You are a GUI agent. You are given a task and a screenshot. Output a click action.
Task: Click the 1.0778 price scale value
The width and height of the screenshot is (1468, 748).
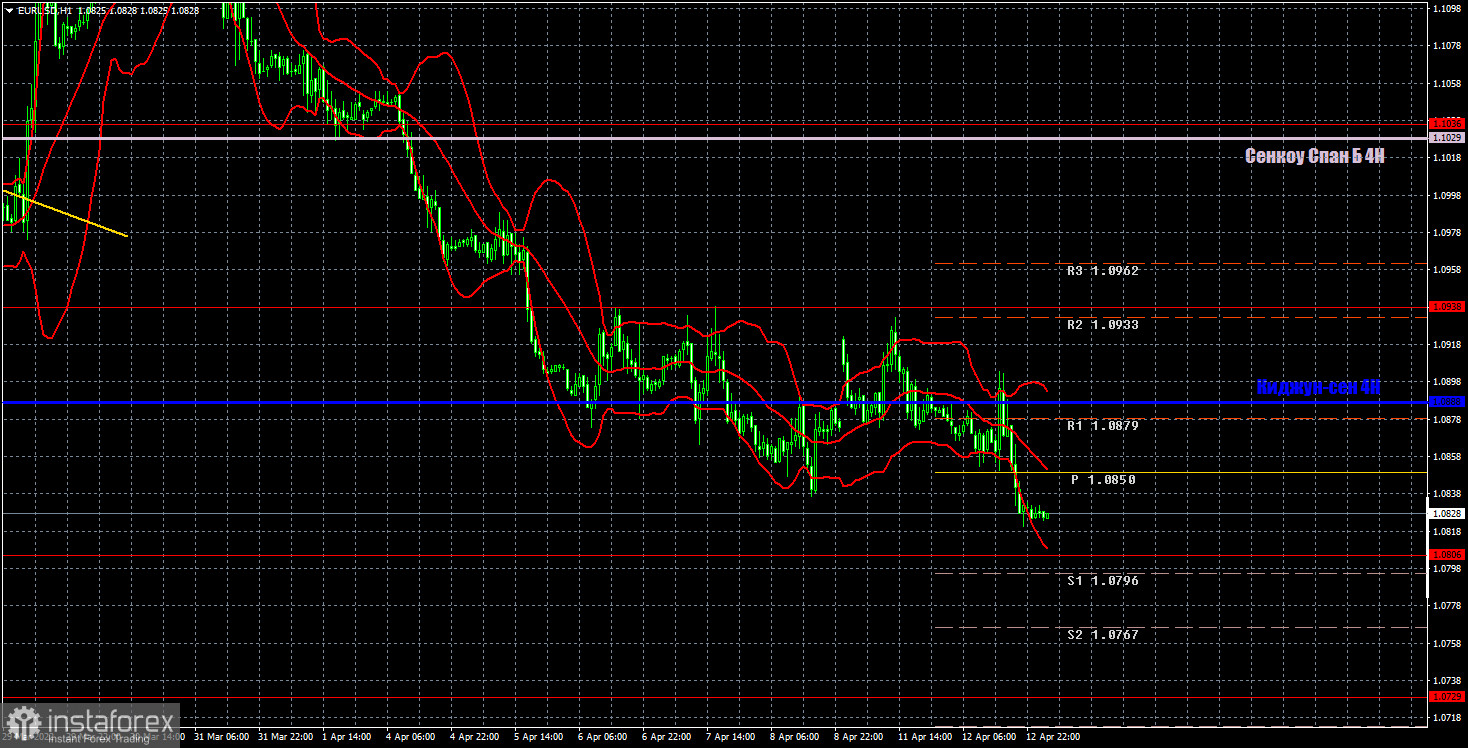pyautogui.click(x=1447, y=606)
